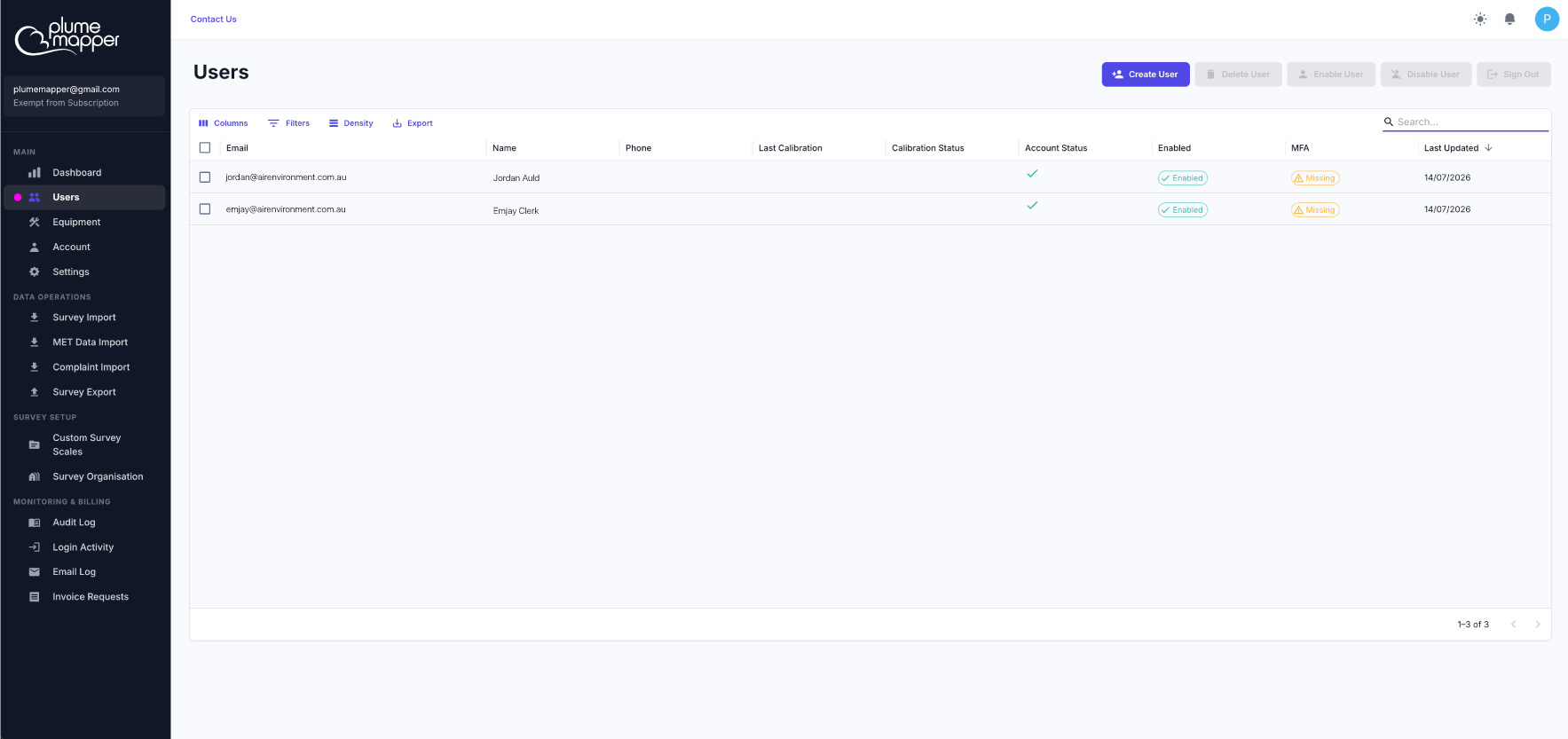
Task: Click the account status checkmark for Emjay Clerk
Action: 1032,206
